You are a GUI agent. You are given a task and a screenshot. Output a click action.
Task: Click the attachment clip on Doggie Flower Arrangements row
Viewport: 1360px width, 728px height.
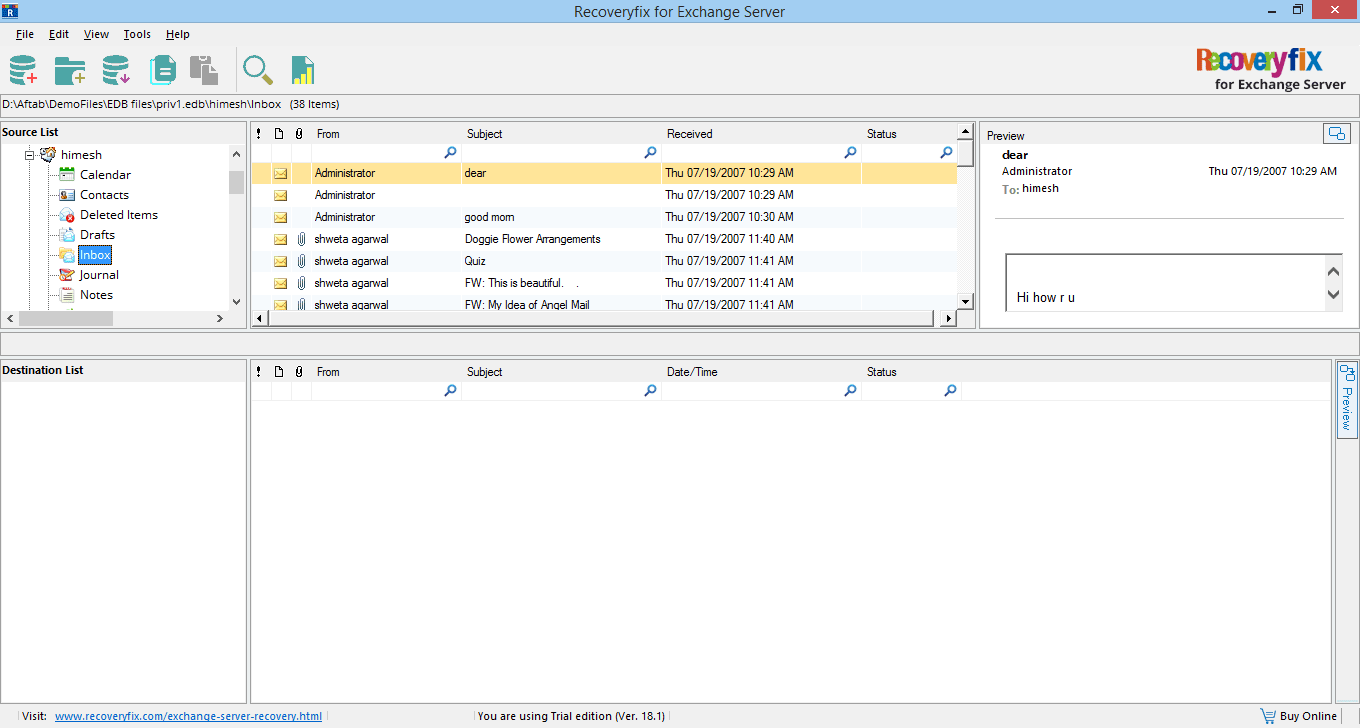click(x=301, y=239)
